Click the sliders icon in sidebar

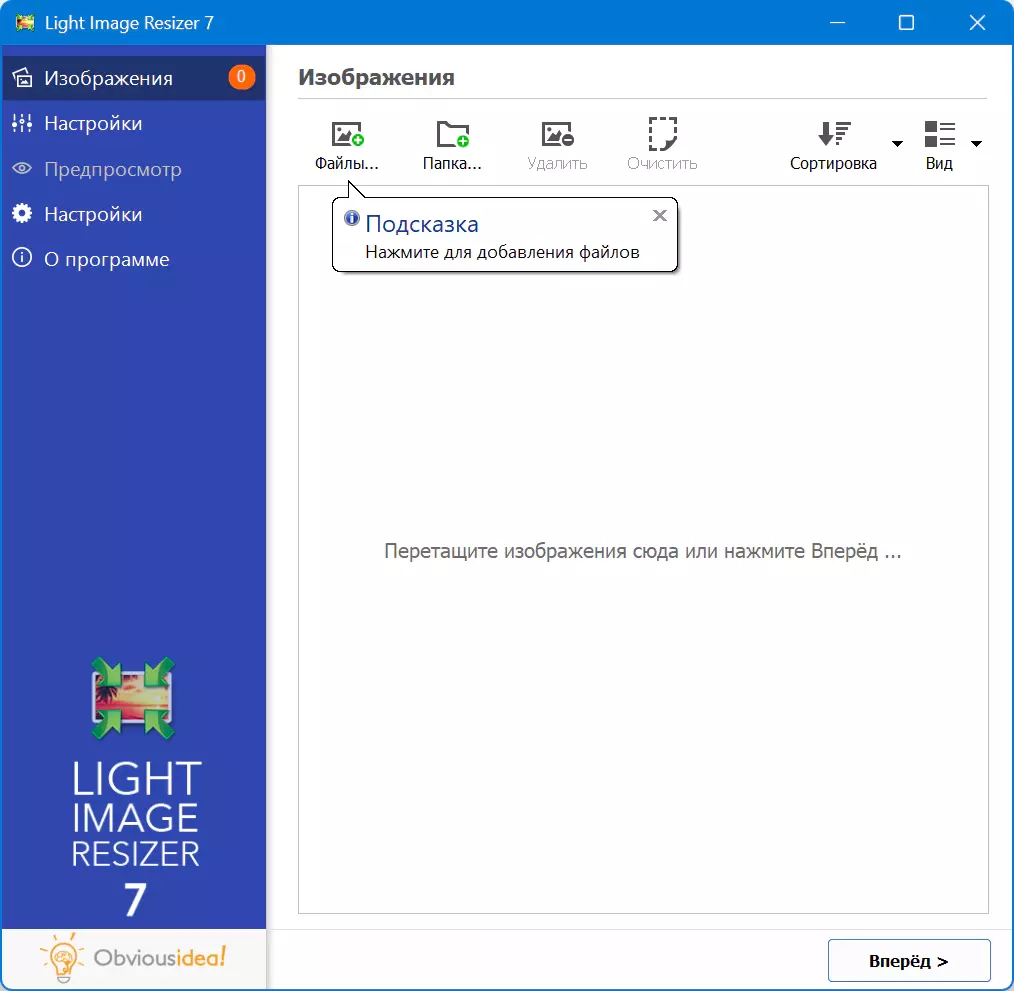(22, 123)
